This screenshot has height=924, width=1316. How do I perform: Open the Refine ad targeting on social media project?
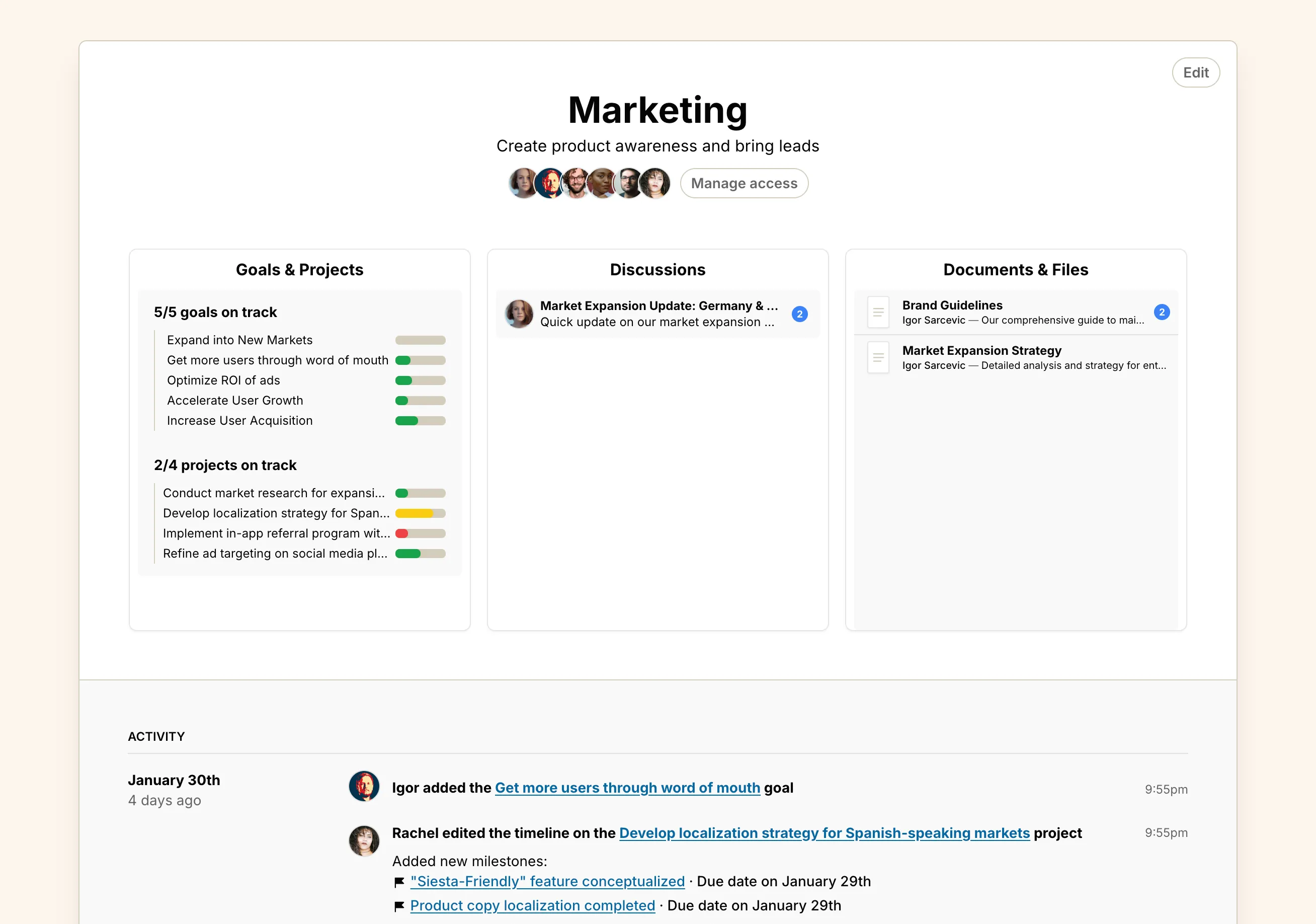pyautogui.click(x=275, y=554)
